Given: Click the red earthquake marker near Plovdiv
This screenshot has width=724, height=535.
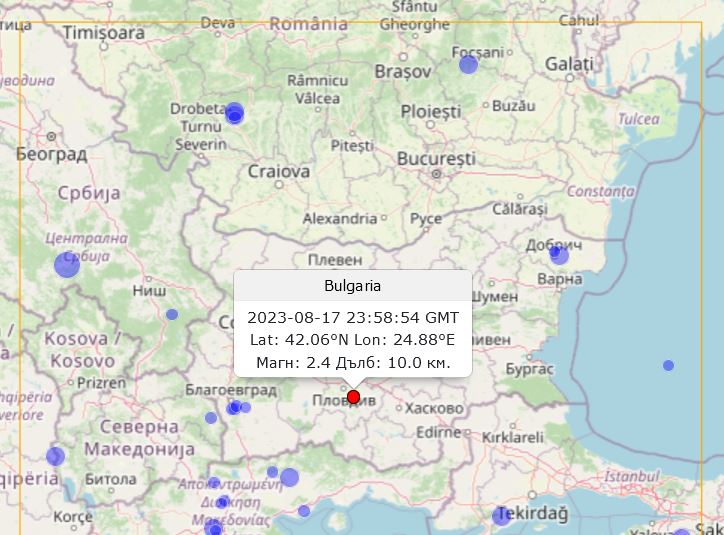Looking at the screenshot, I should point(353,397).
